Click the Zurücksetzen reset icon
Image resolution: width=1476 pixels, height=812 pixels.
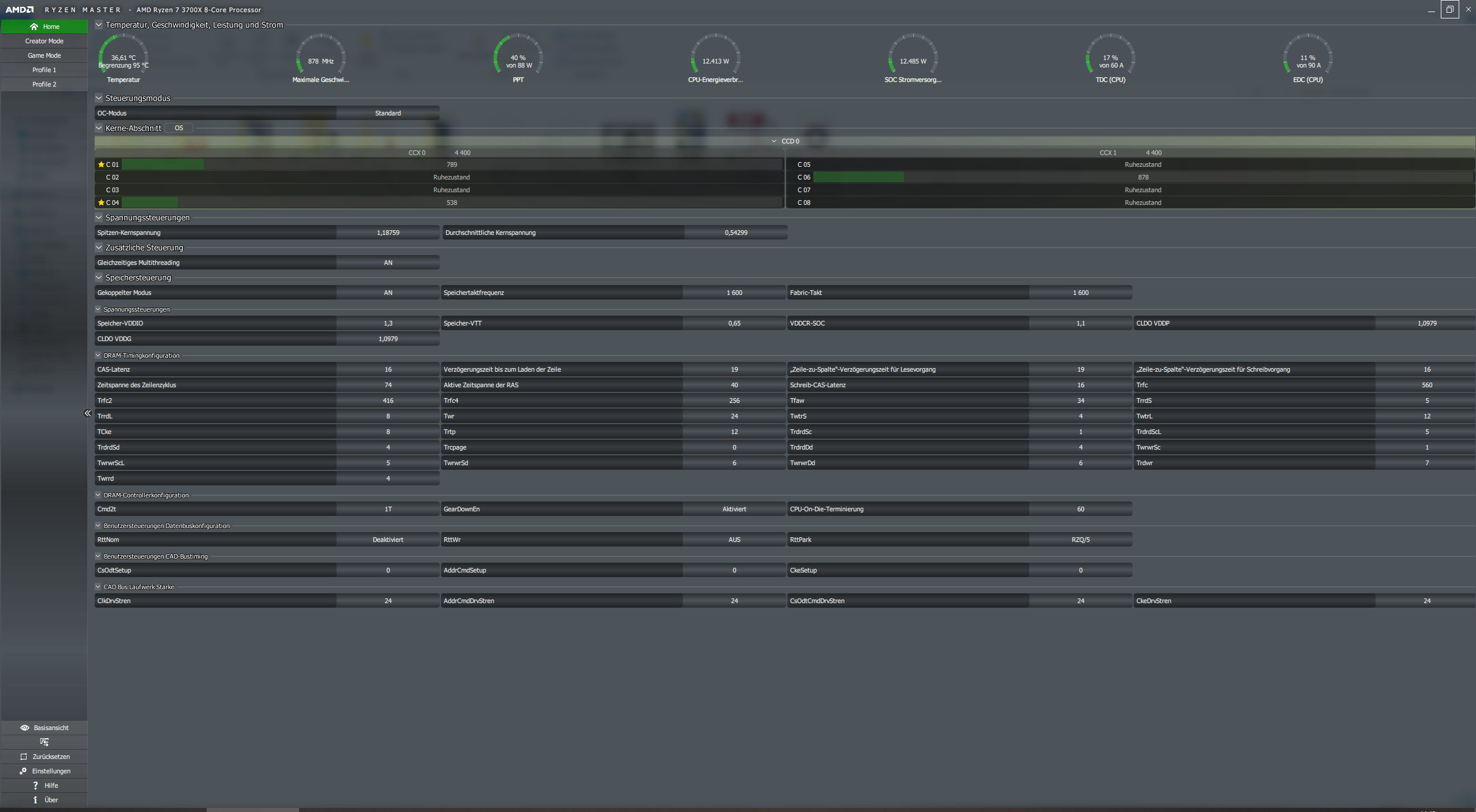click(24, 757)
